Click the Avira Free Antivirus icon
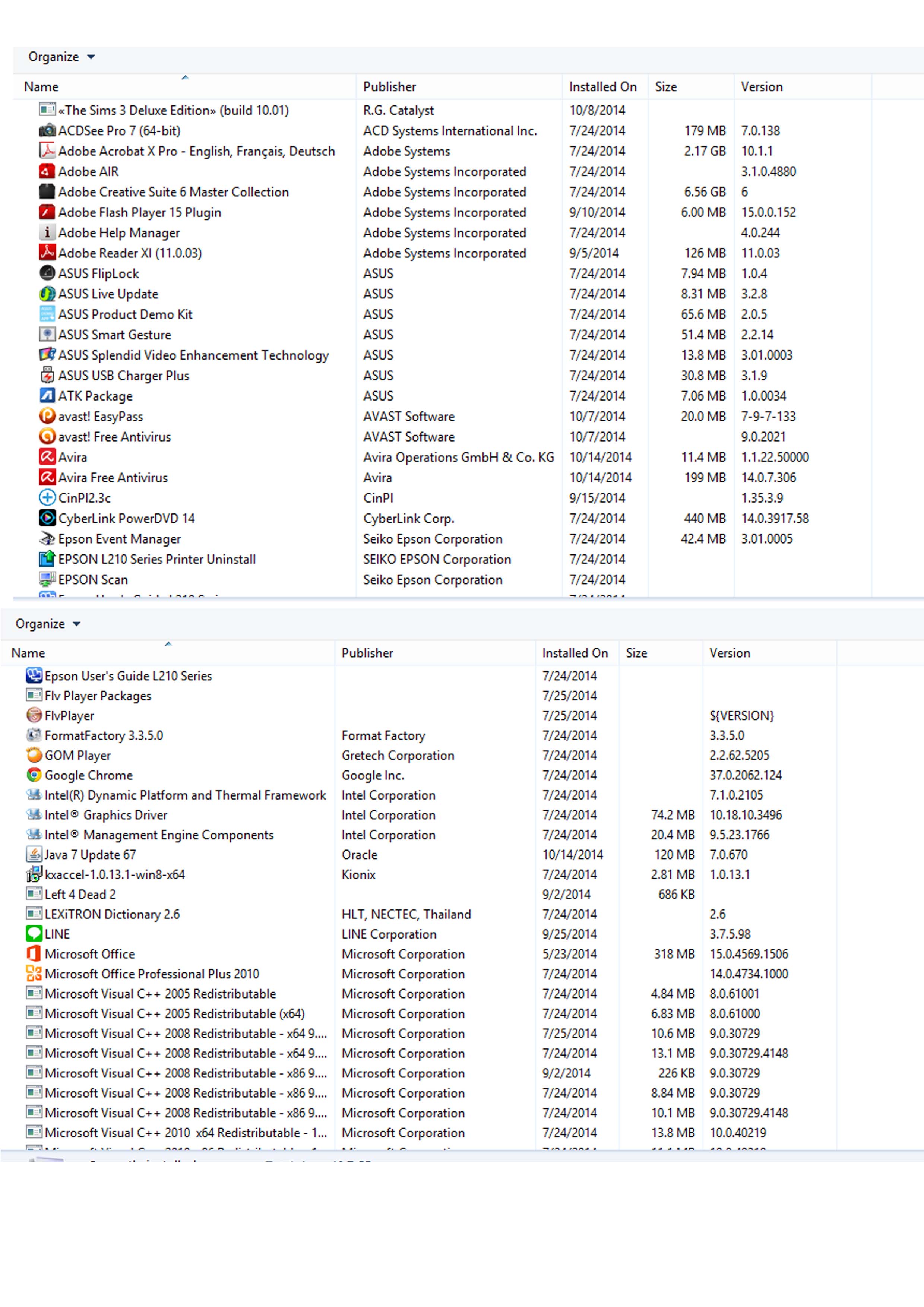The image size is (924, 1307). pyautogui.click(x=47, y=477)
